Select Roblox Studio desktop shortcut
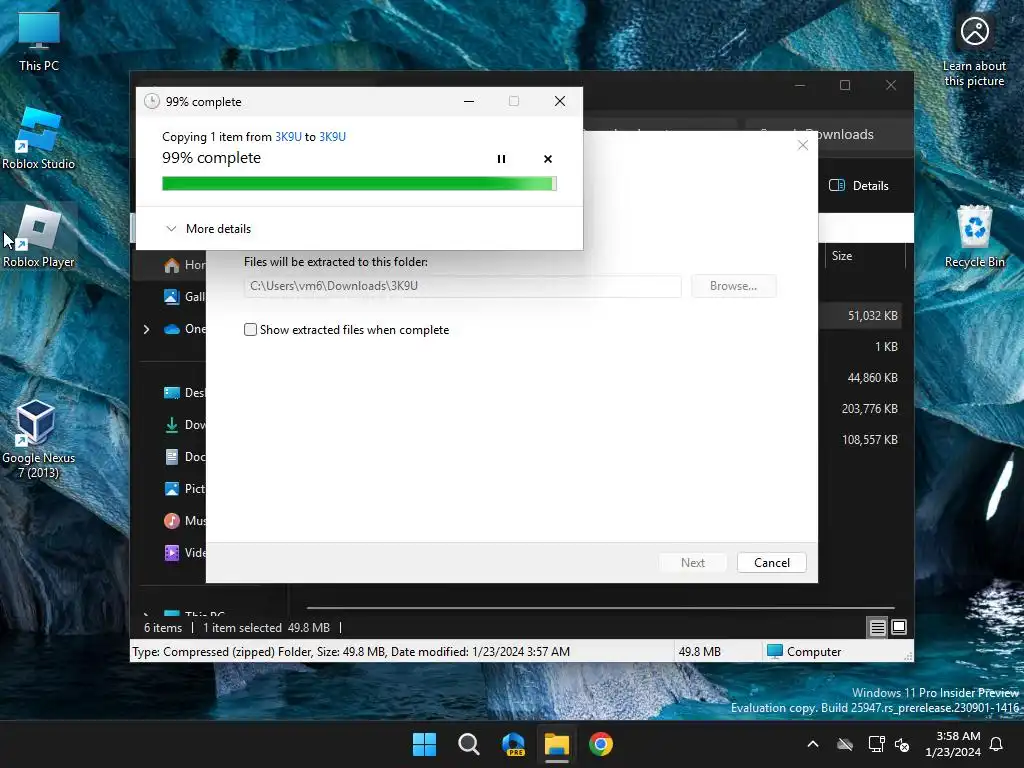 click(x=39, y=140)
